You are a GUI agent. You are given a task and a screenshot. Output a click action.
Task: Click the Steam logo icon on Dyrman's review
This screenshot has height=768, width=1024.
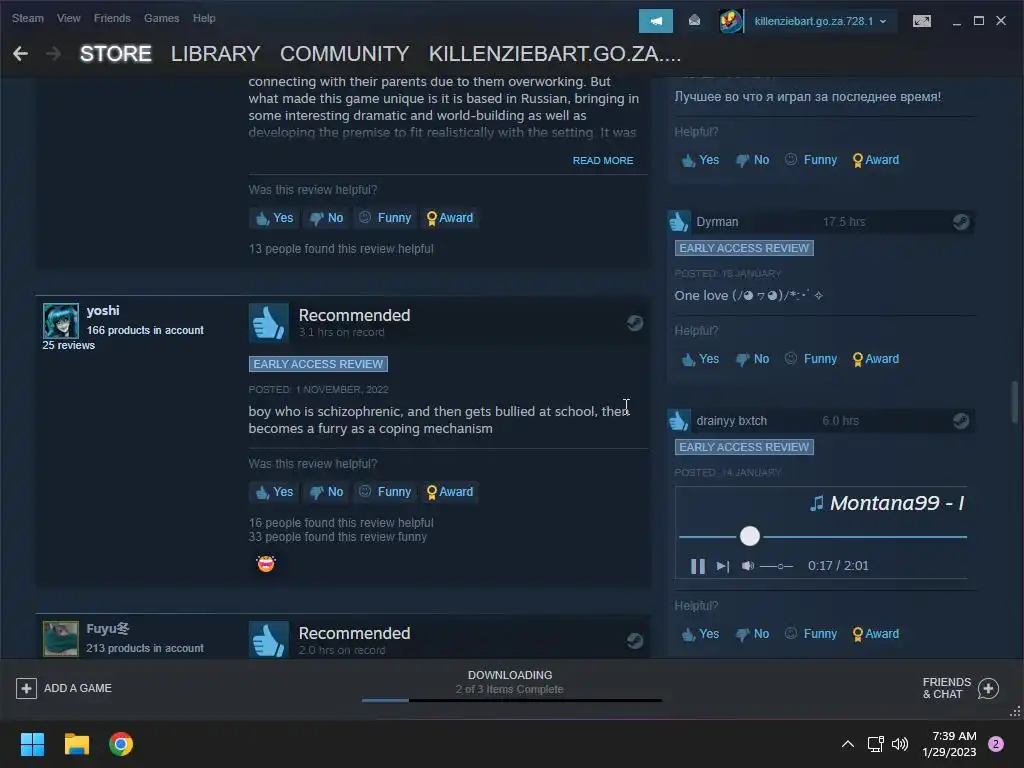click(x=961, y=222)
